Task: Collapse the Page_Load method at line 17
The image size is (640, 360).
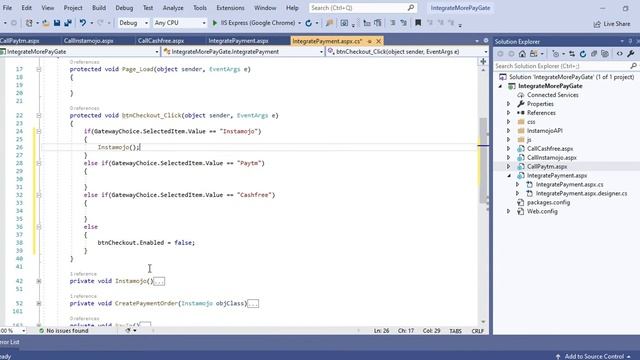Action: tap(39, 69)
